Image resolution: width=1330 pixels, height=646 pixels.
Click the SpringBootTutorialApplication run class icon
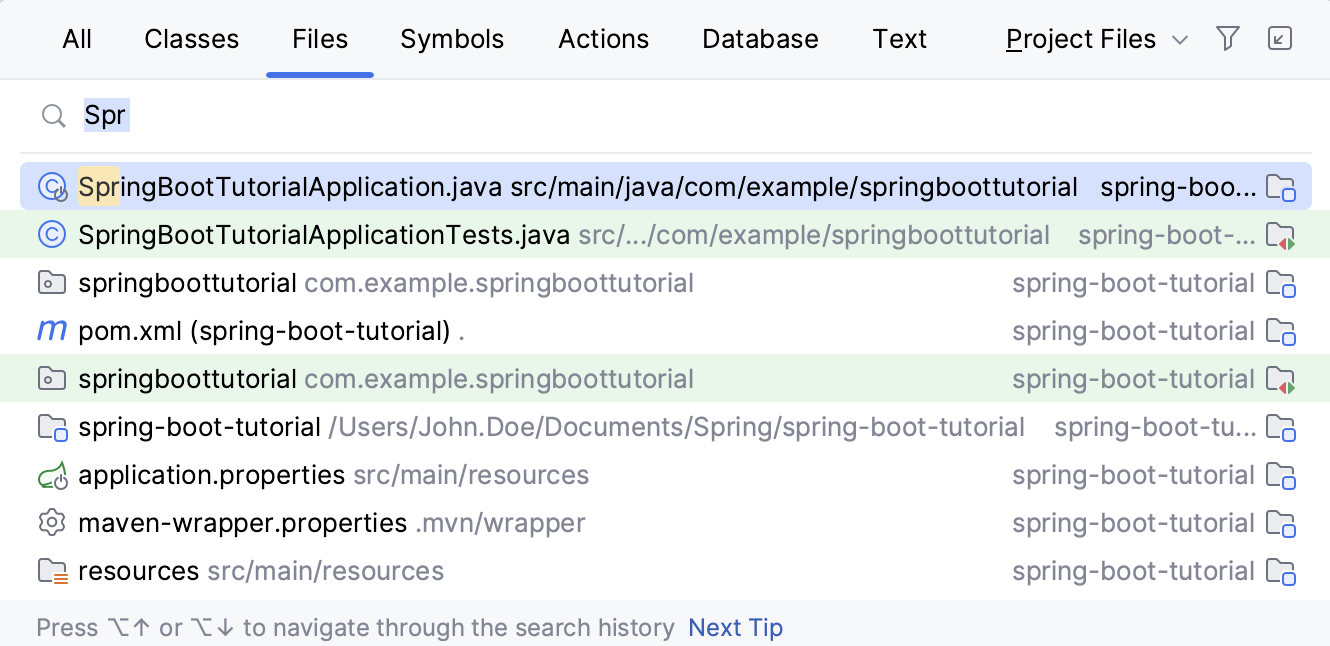point(51,186)
